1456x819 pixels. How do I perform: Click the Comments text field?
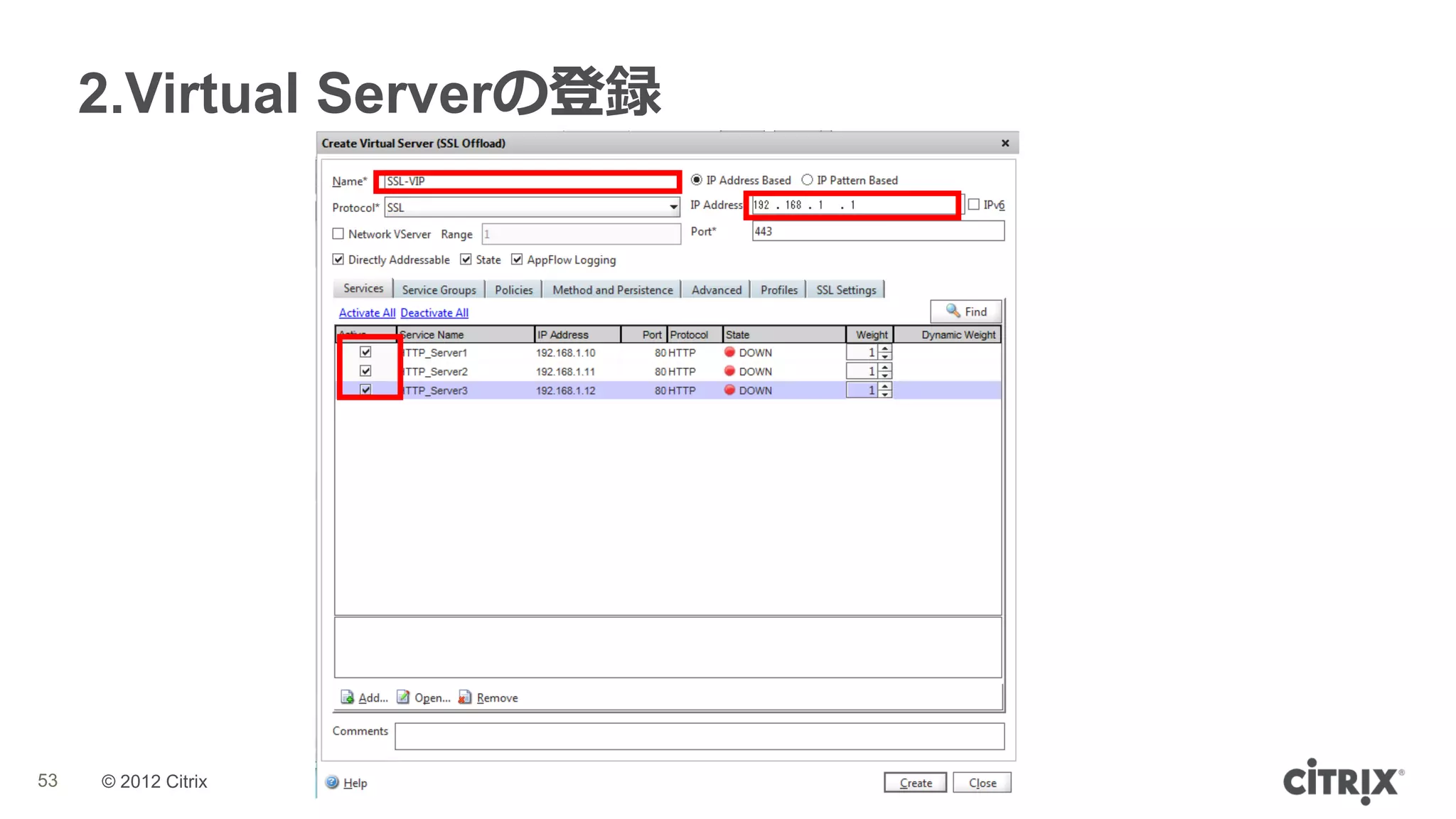[700, 736]
